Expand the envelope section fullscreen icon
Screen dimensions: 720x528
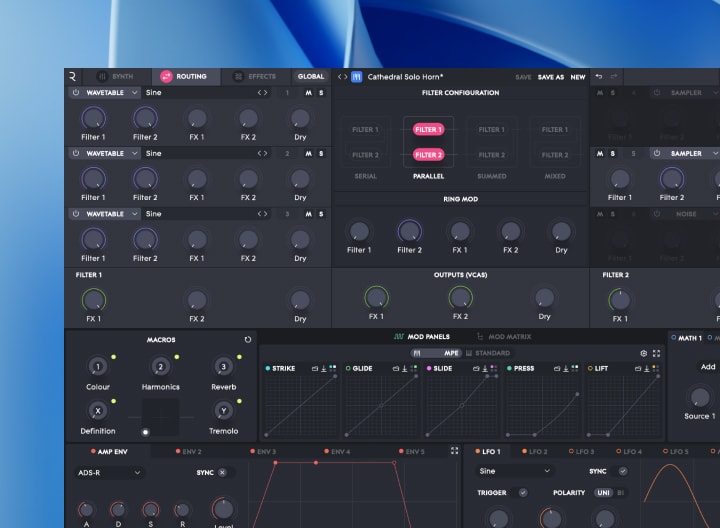coord(455,451)
